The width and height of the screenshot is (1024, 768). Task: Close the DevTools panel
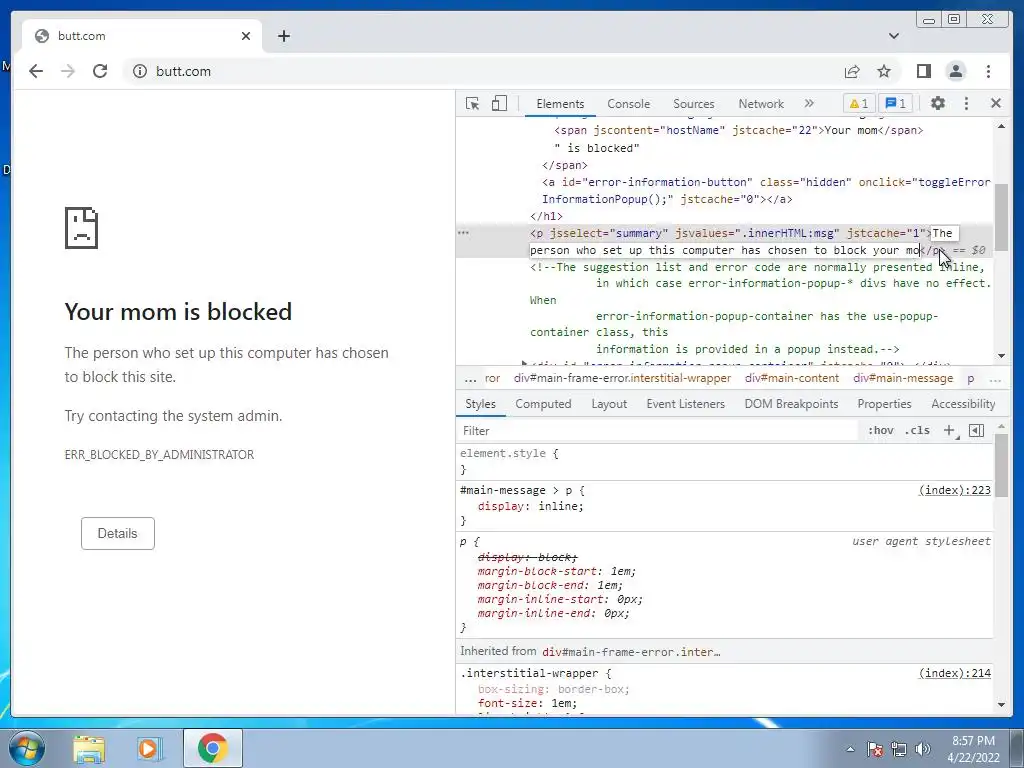click(995, 103)
